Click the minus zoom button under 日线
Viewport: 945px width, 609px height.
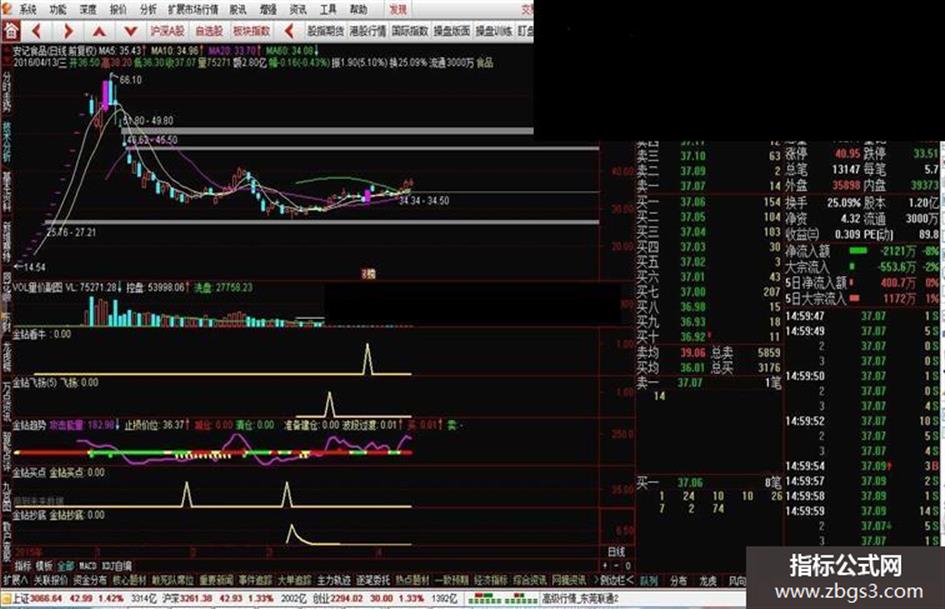tap(616, 566)
